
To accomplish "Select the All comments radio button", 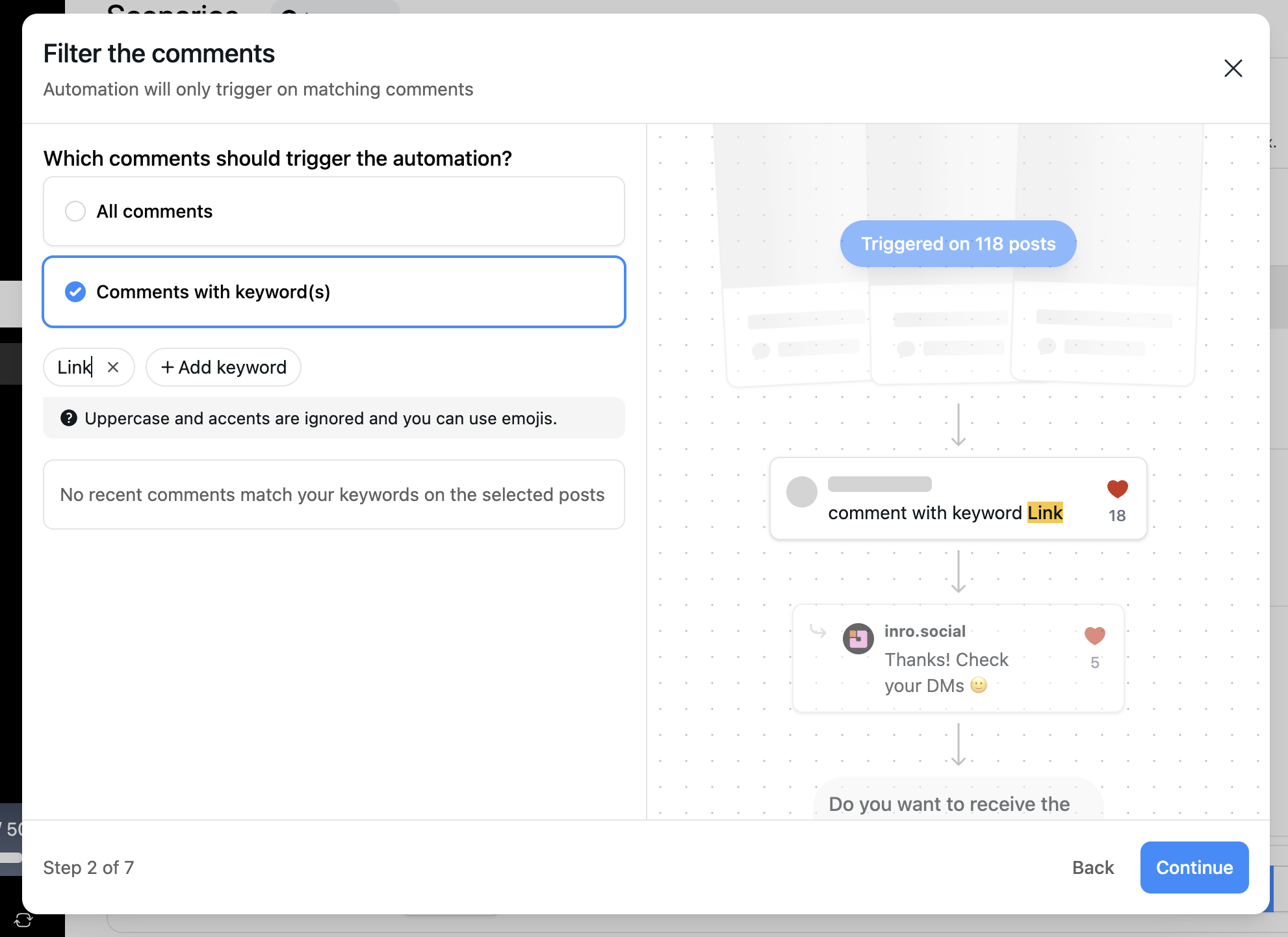I will pos(75,211).
